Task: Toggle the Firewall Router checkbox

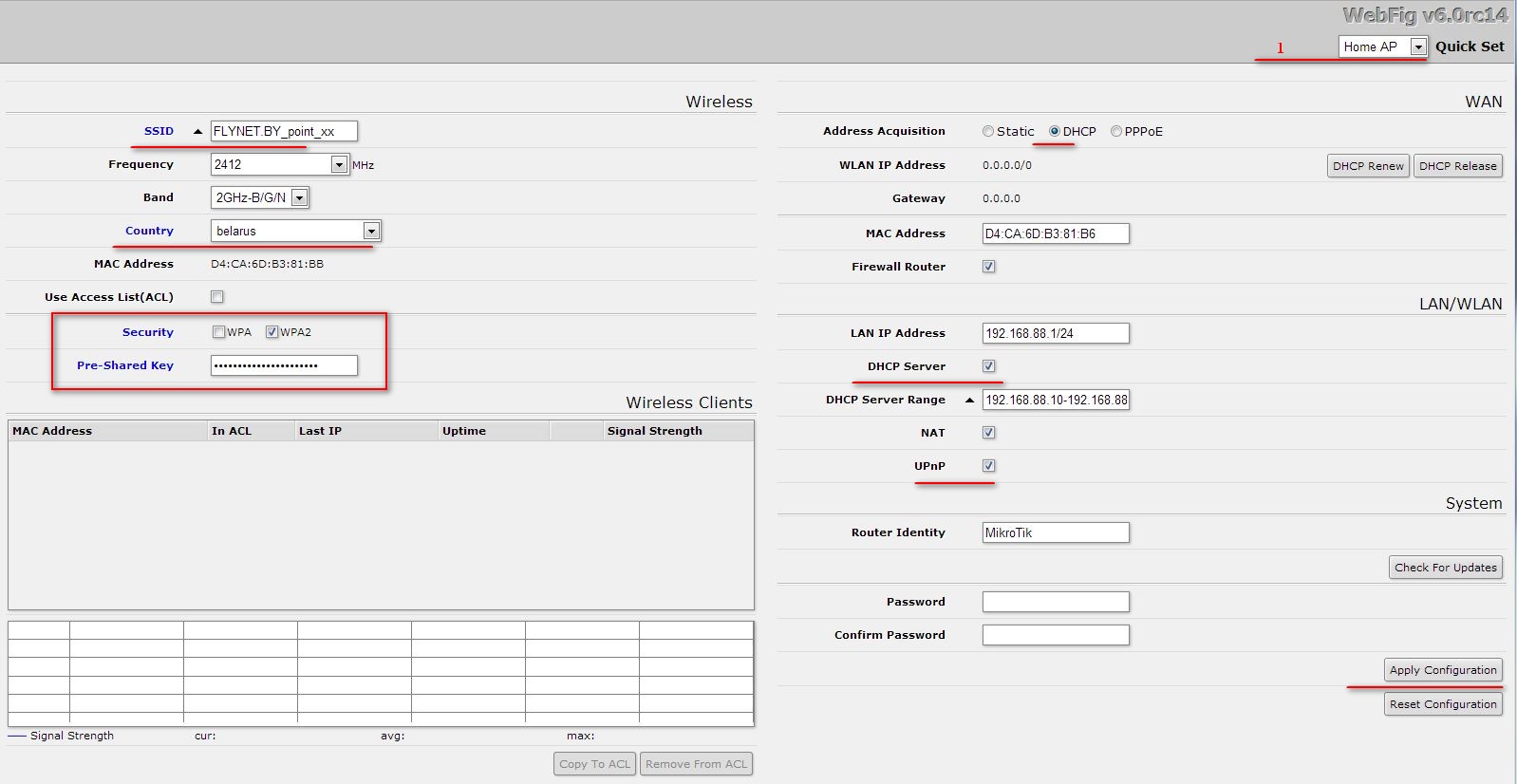Action: (989, 267)
